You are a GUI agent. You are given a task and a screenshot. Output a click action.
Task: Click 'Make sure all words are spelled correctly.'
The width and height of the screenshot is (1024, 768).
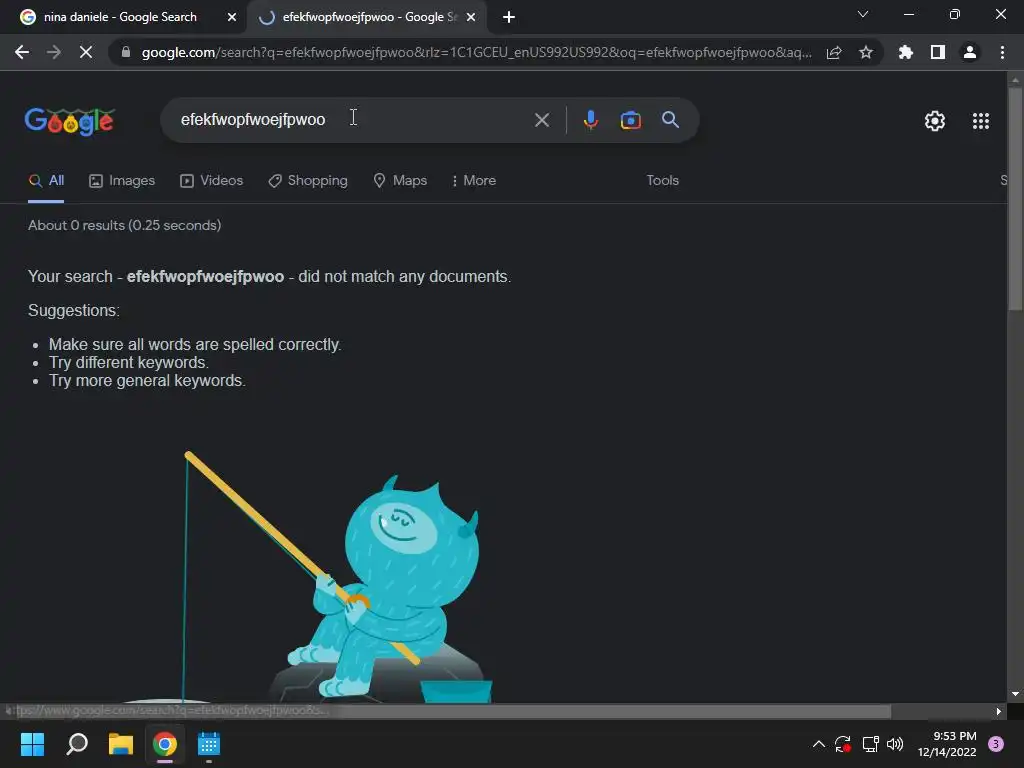click(195, 344)
